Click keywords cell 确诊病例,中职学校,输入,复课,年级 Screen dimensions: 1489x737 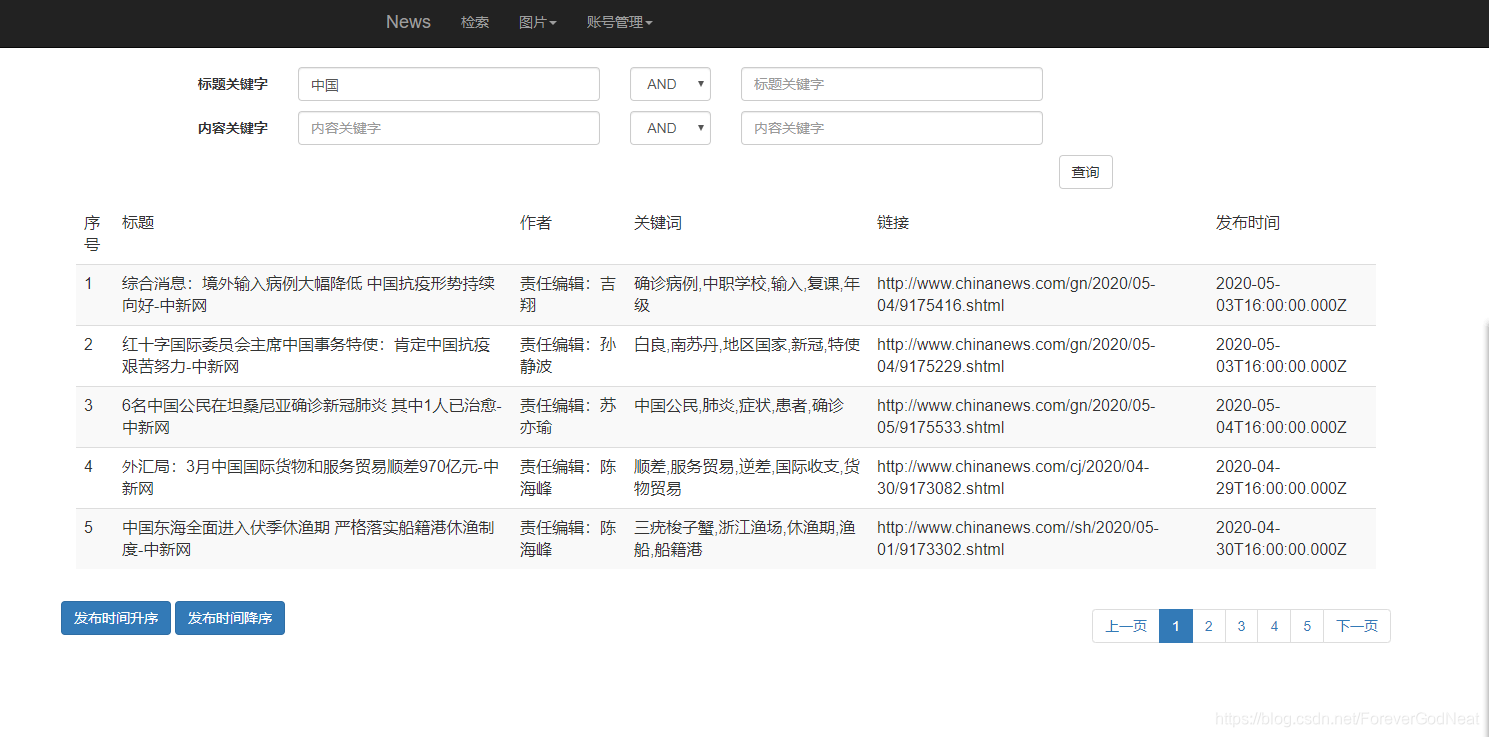(747, 294)
